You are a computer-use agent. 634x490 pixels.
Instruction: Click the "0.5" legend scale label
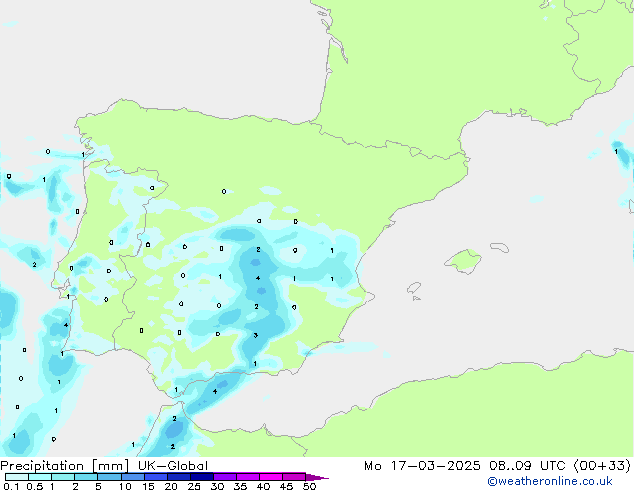pyautogui.click(x=35, y=486)
